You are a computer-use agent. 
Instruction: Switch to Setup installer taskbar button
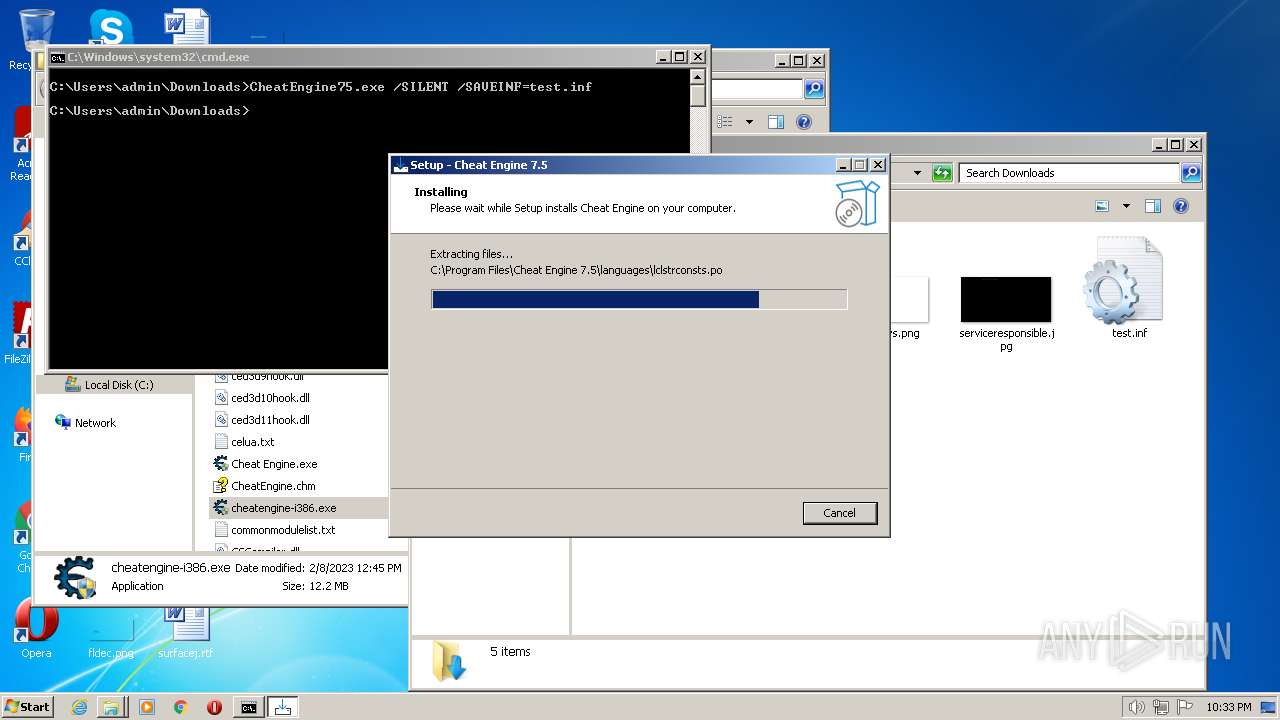pos(283,707)
